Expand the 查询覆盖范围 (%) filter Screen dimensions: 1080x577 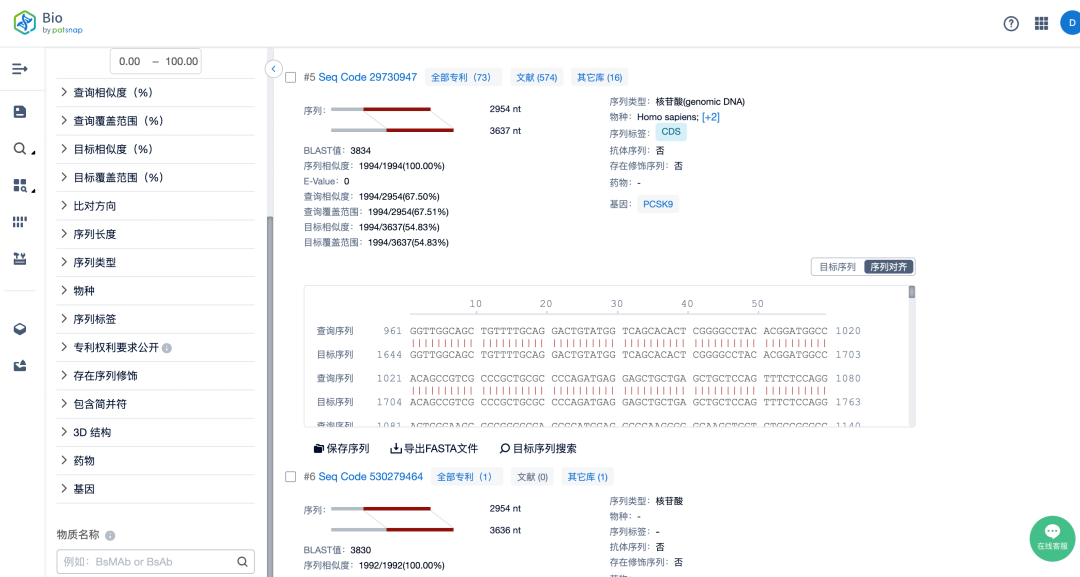pos(156,120)
